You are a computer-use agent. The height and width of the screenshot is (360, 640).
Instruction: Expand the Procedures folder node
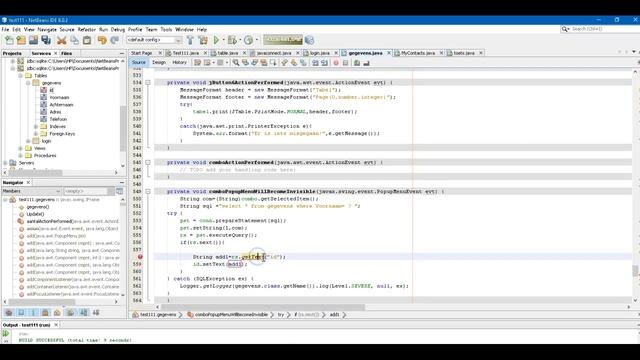20,156
